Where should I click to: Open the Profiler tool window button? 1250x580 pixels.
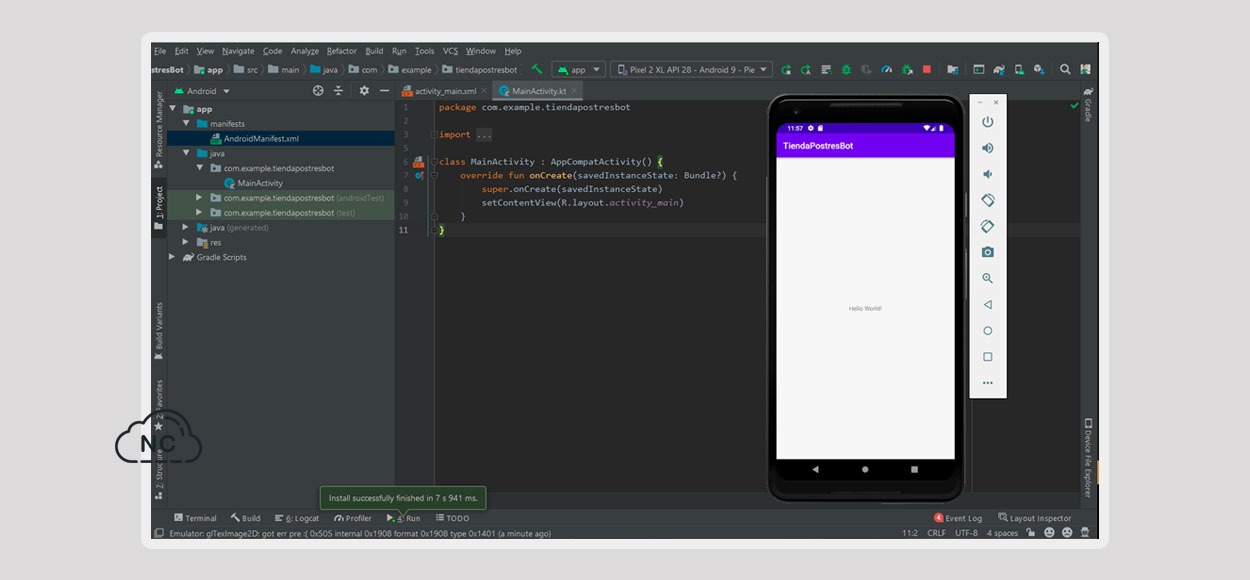tap(353, 518)
